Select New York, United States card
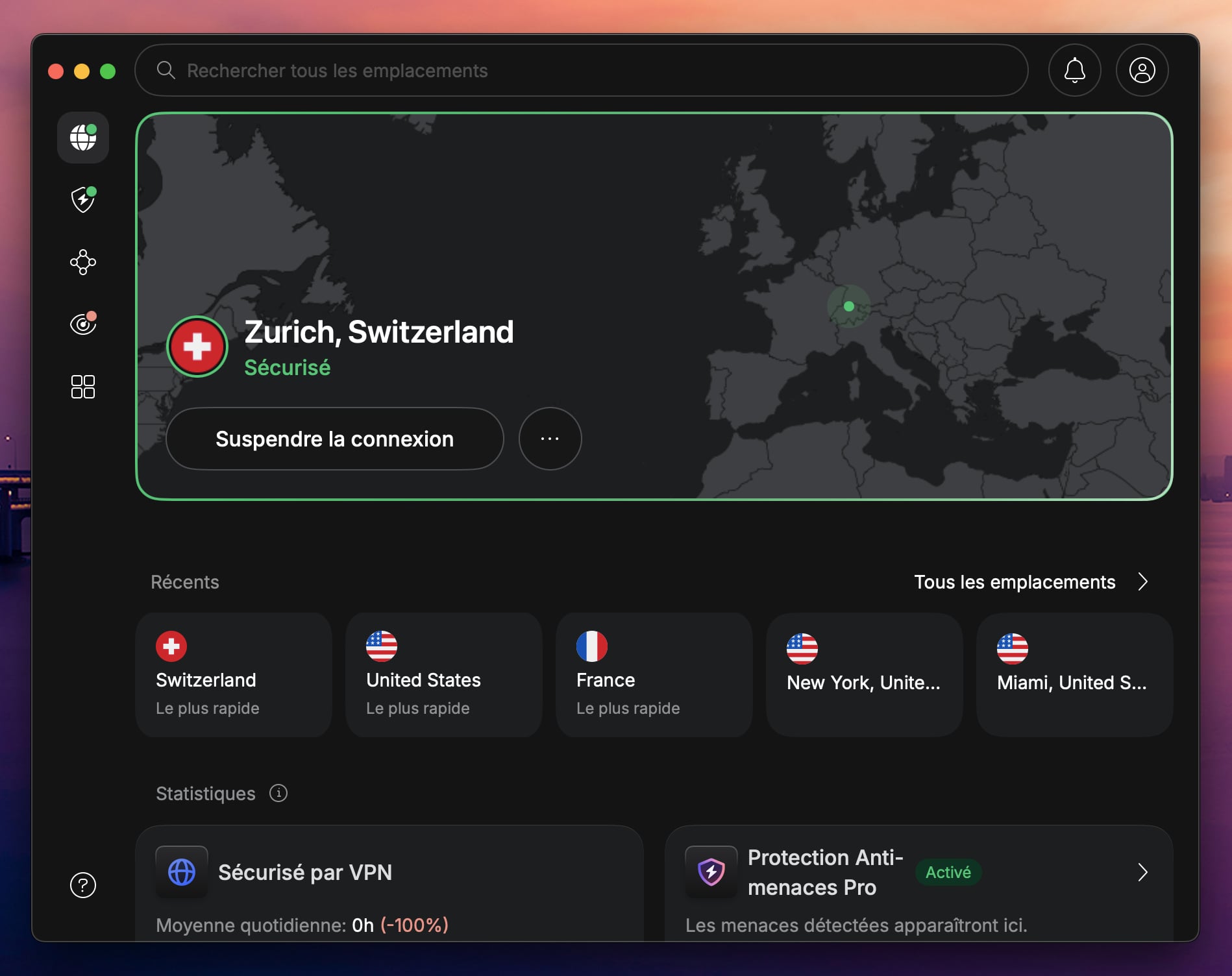 (x=864, y=675)
